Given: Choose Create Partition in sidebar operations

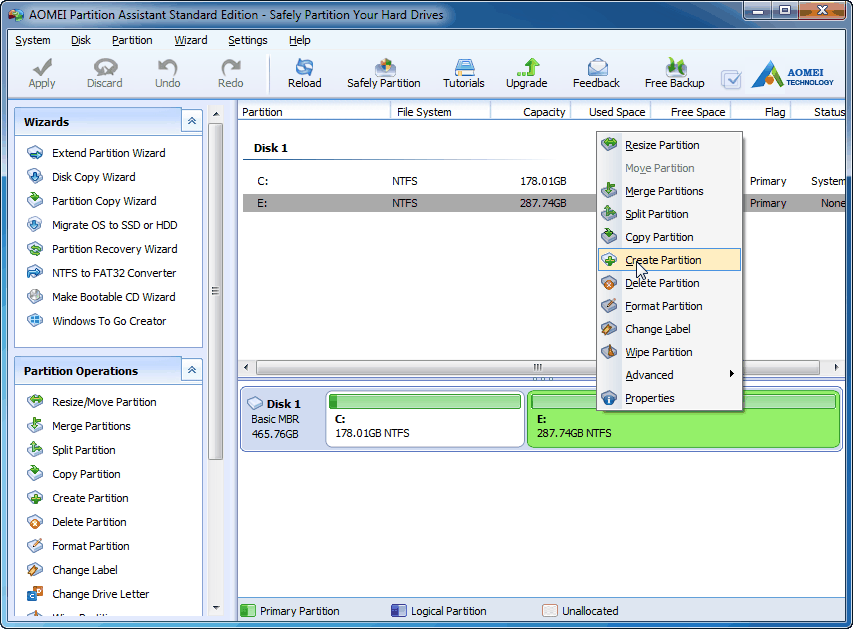Looking at the screenshot, I should [x=77, y=497].
